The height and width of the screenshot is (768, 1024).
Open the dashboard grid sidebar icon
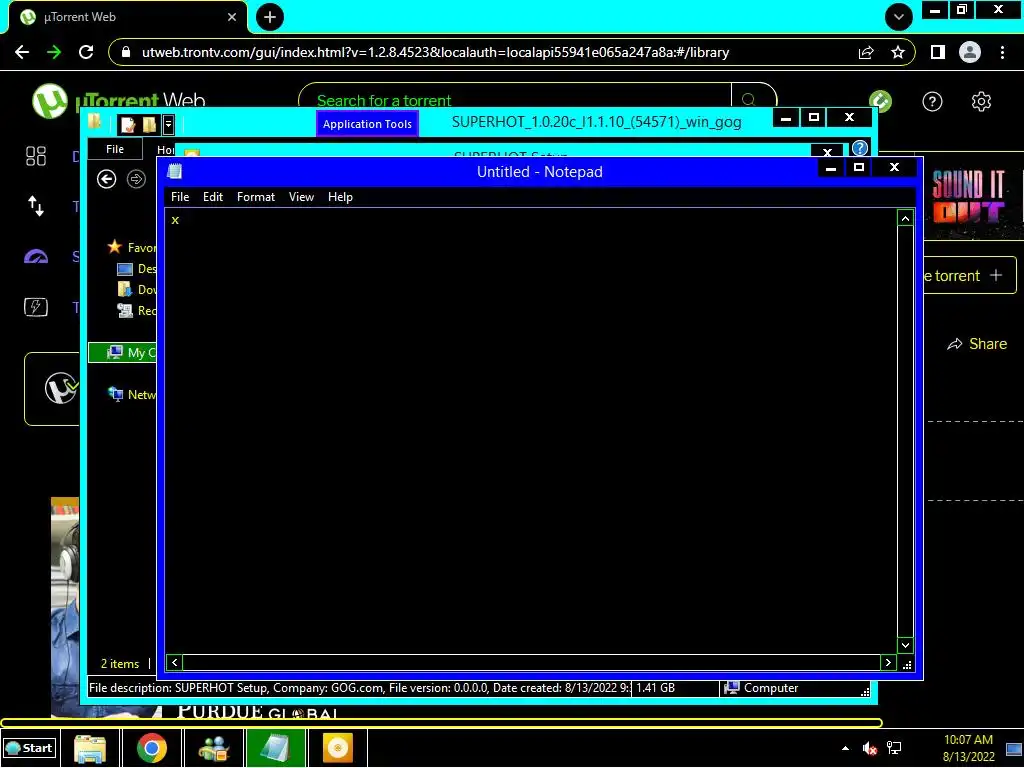click(36, 156)
